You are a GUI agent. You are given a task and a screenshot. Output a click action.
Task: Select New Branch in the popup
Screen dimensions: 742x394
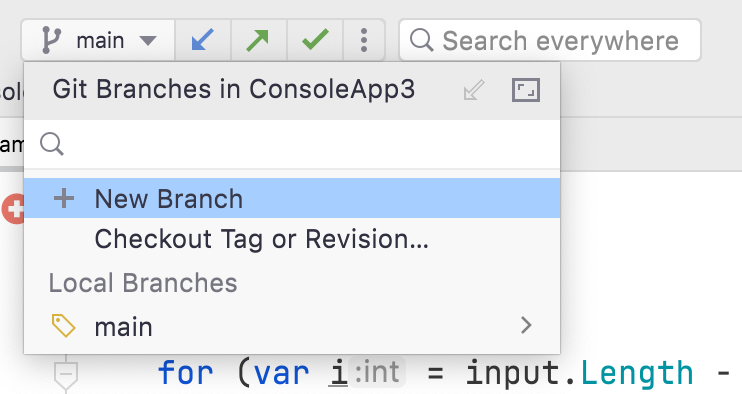point(292,198)
